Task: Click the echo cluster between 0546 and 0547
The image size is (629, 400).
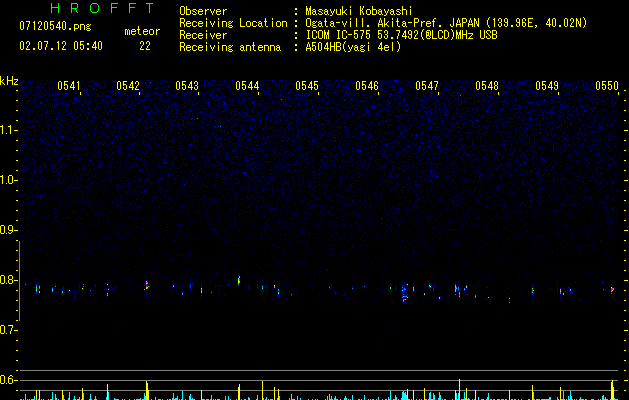Action: coord(404,293)
